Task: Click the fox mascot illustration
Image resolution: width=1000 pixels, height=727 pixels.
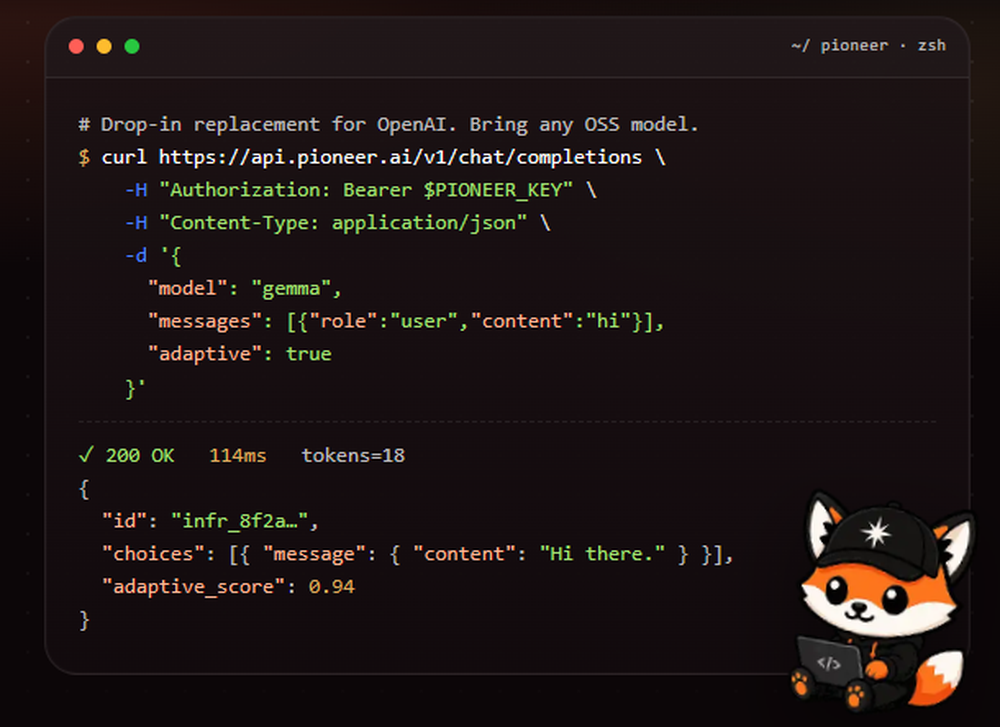Action: [x=882, y=601]
